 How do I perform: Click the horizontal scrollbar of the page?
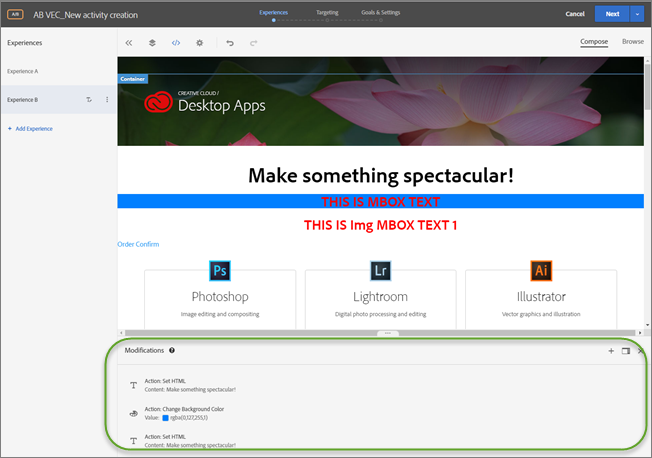pyautogui.click(x=380, y=333)
